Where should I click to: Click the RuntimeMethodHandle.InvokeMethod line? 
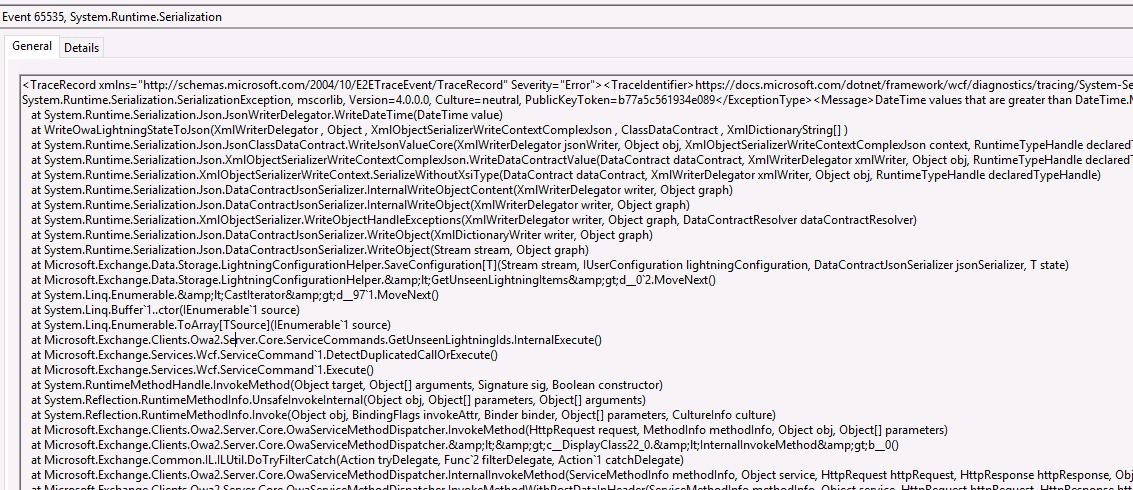coord(346,385)
